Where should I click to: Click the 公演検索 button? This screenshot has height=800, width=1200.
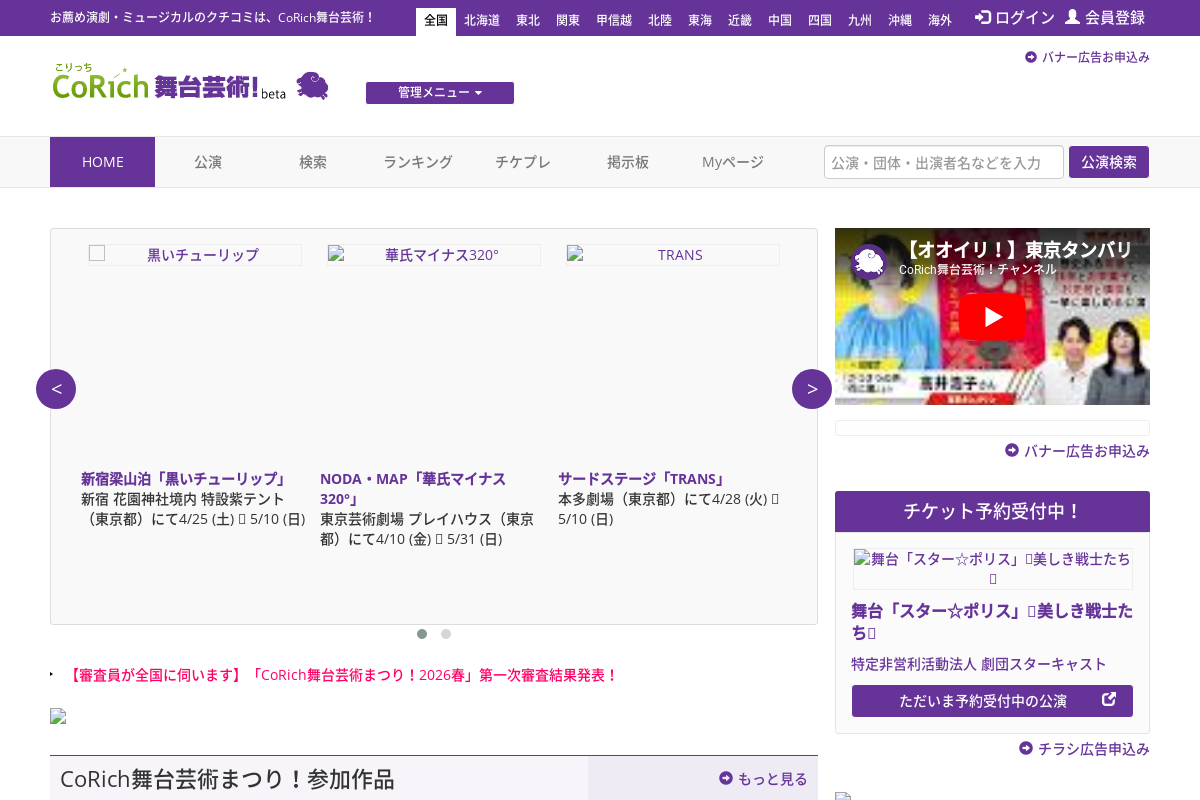point(1109,162)
